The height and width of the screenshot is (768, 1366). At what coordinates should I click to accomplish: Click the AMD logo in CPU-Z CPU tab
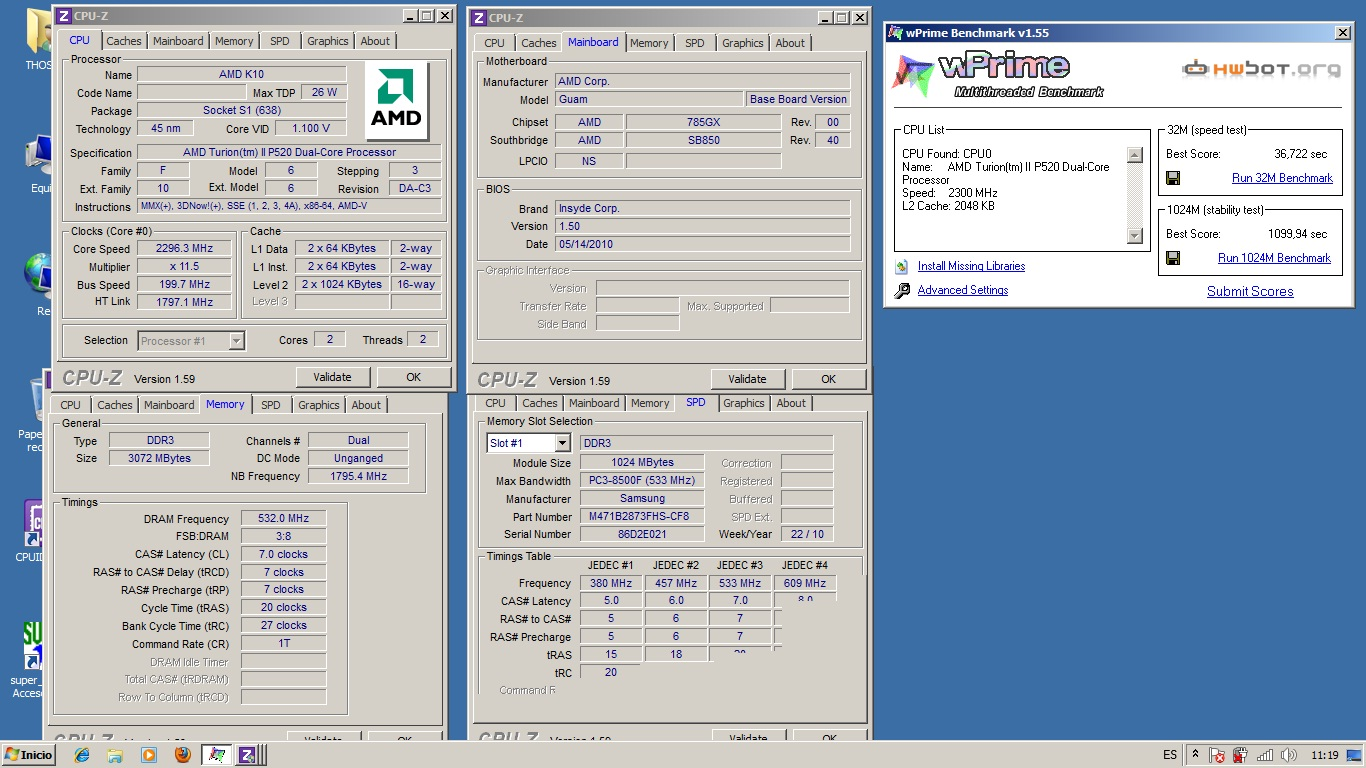396,101
